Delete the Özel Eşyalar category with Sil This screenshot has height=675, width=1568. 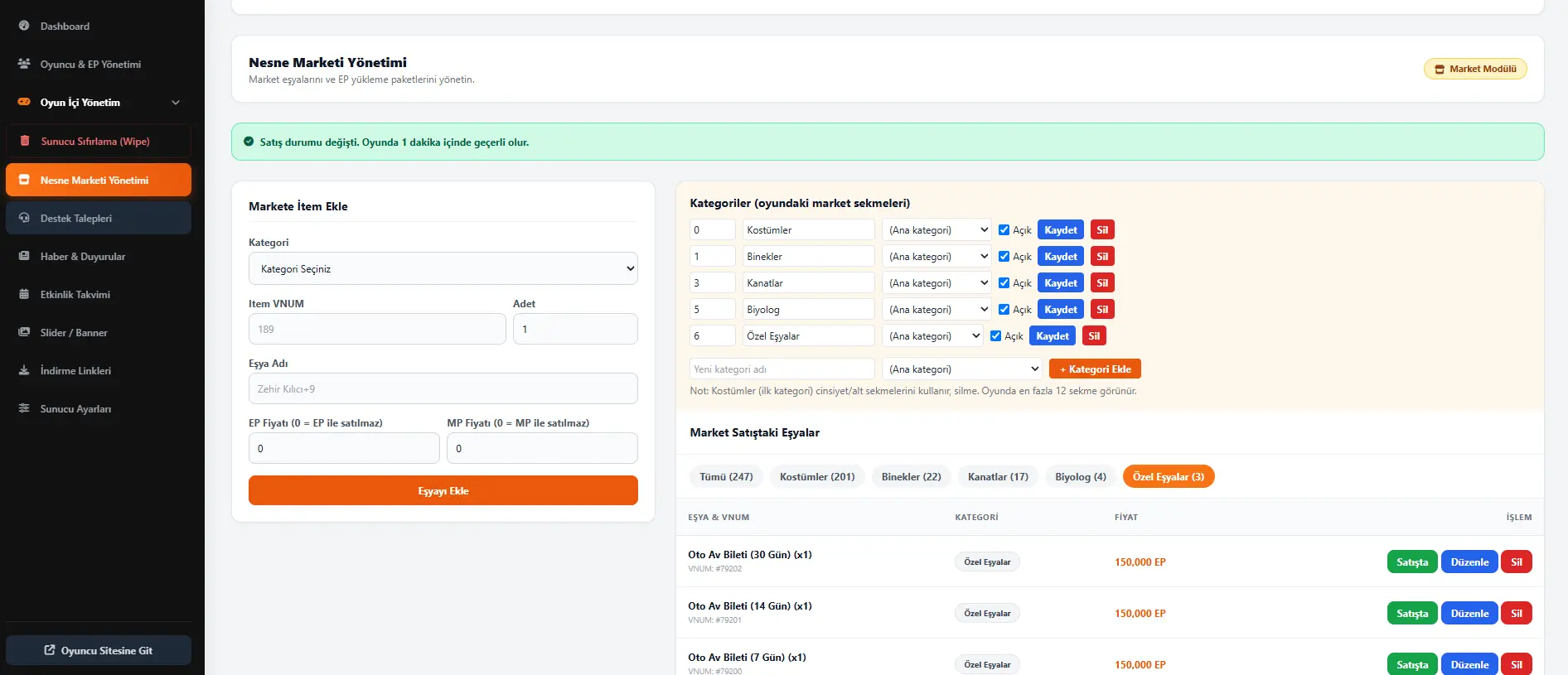[x=1094, y=335]
